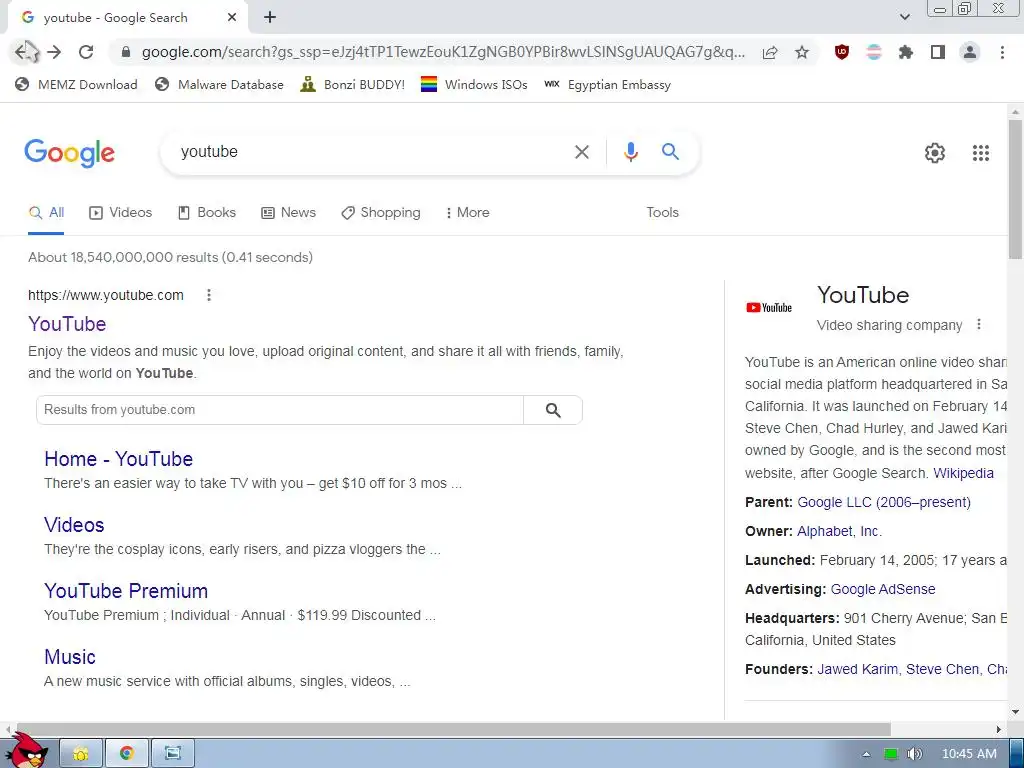This screenshot has height=768, width=1024.
Task: Click the Wikipedia link in knowledge panel
Action: (963, 473)
